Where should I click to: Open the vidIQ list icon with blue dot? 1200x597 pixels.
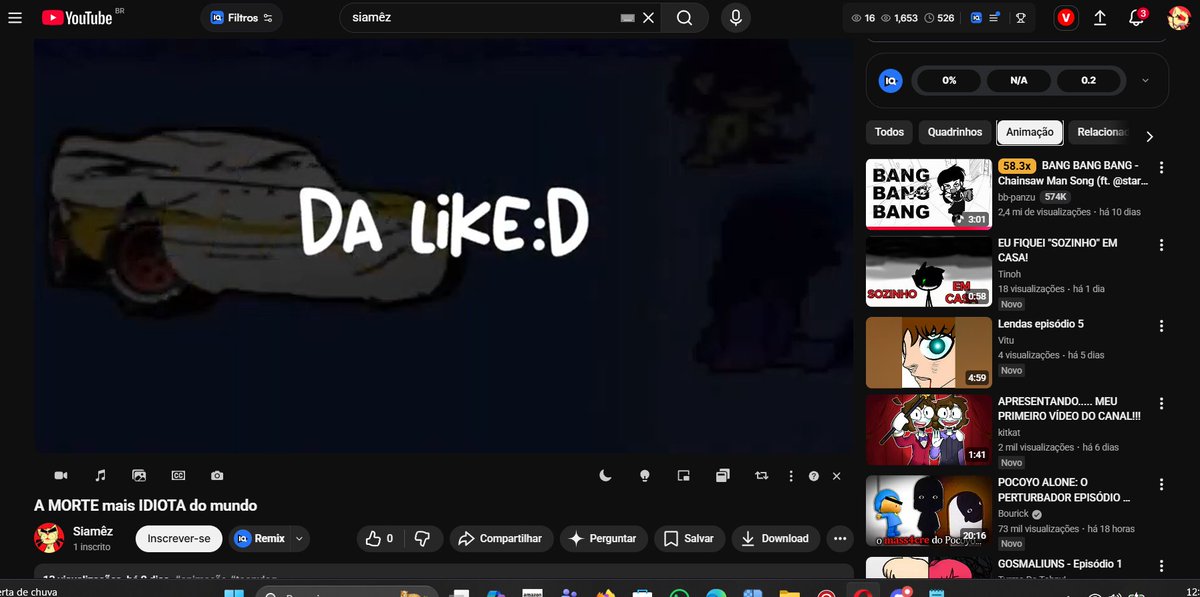pyautogui.click(x=996, y=18)
